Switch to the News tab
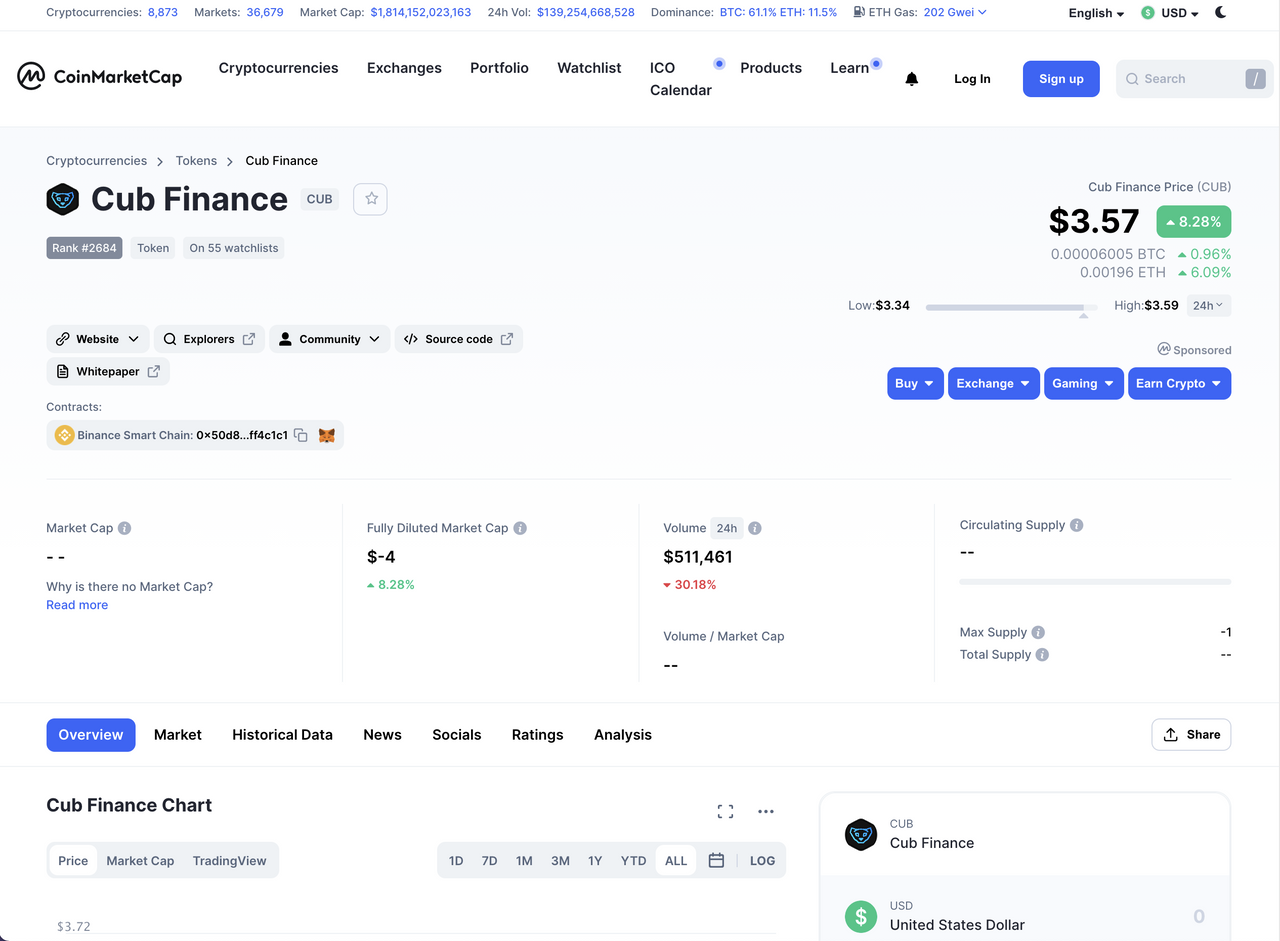The width and height of the screenshot is (1280, 941). (382, 734)
